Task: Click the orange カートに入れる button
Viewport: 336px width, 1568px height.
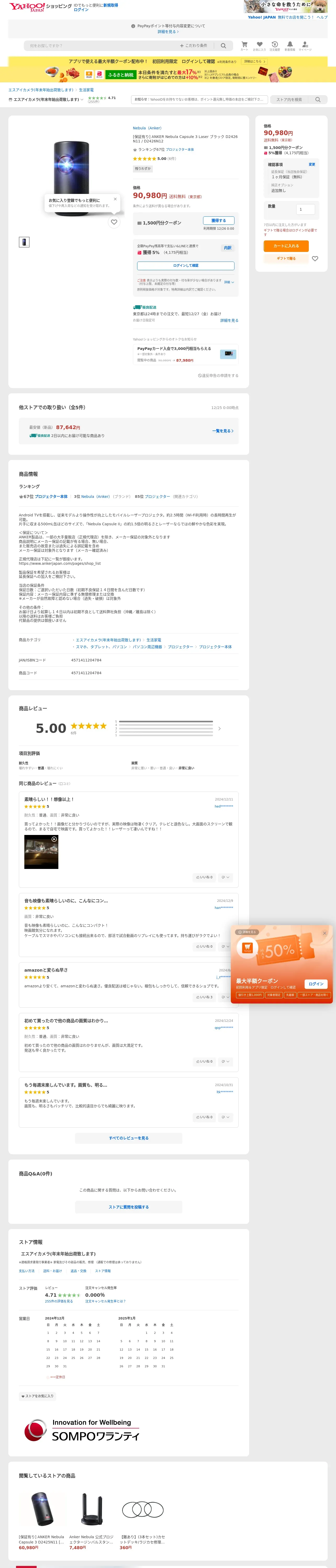Action: 286,246
